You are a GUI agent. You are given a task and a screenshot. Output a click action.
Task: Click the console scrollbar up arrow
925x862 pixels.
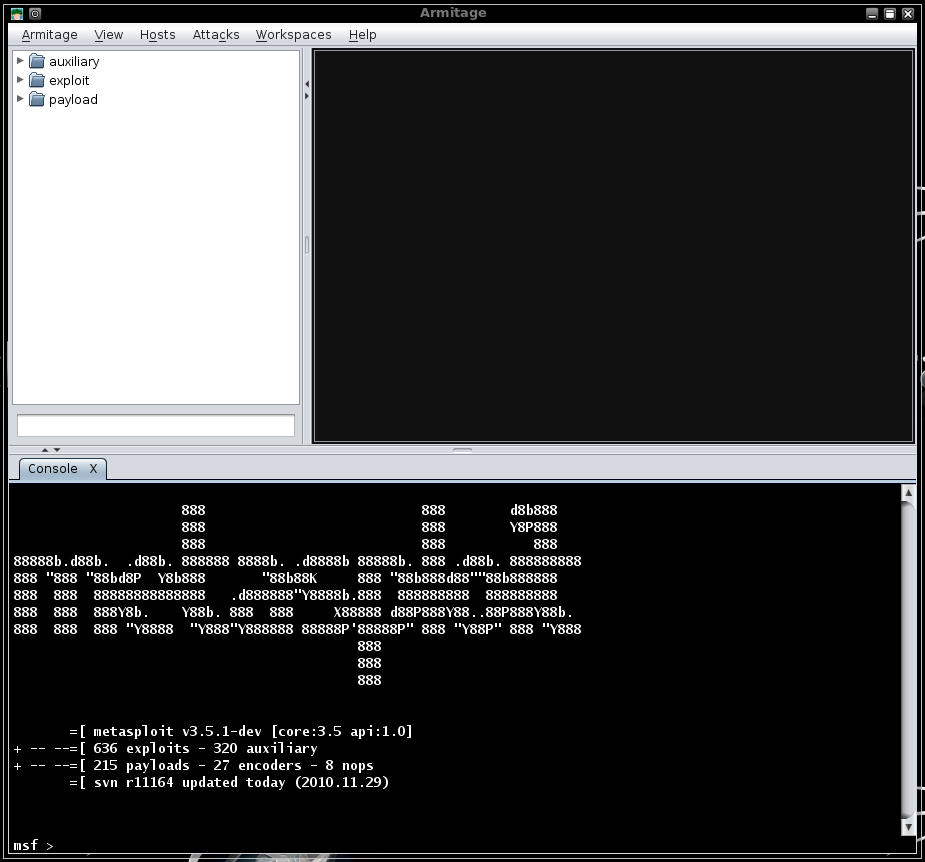point(908,493)
